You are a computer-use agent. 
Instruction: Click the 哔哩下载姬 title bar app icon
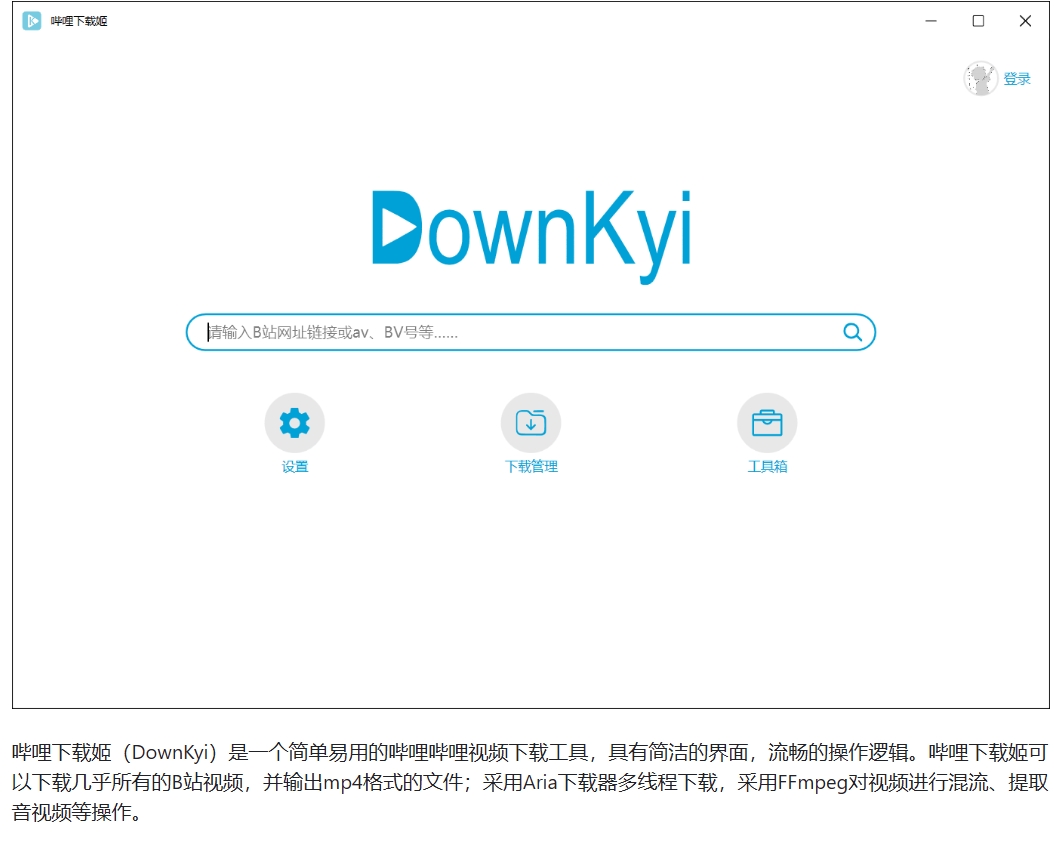coord(32,21)
